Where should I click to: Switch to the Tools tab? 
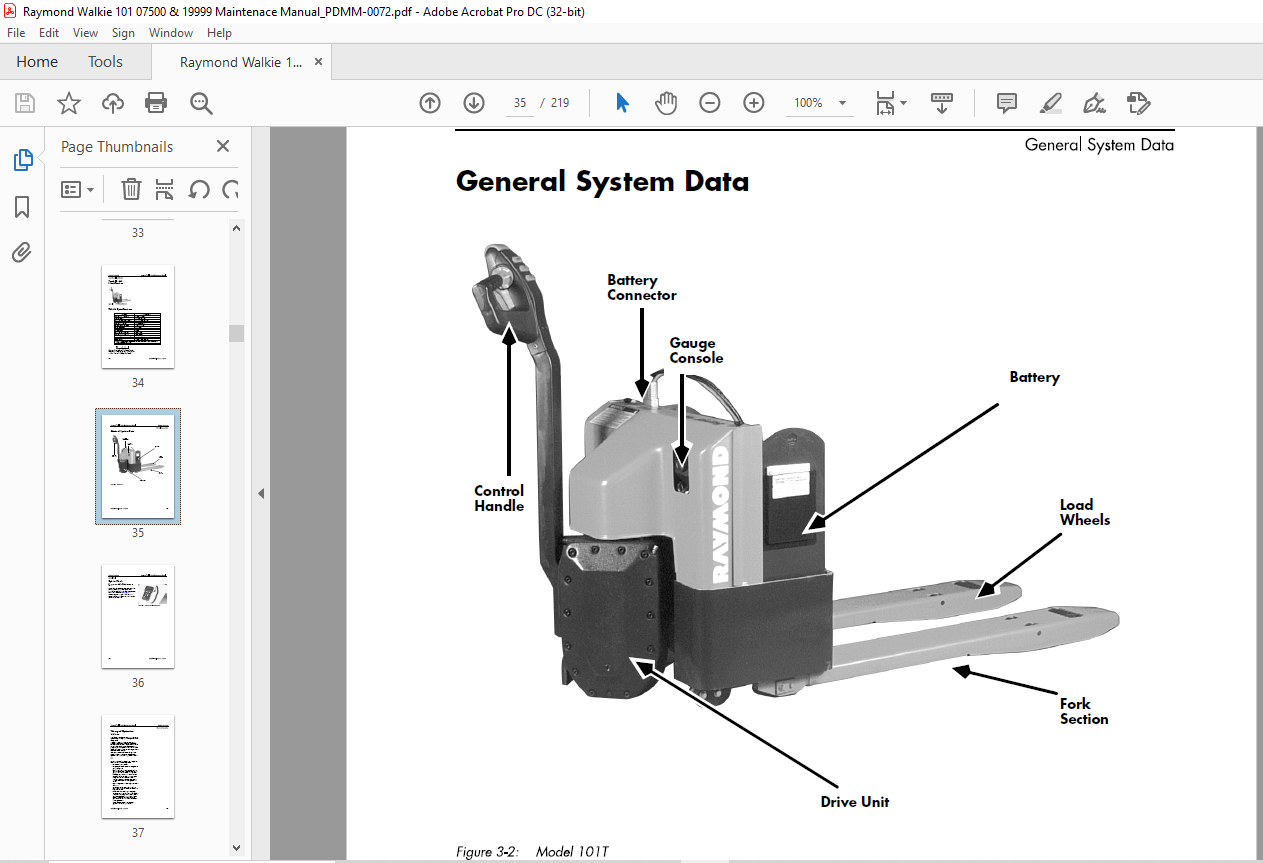[105, 62]
